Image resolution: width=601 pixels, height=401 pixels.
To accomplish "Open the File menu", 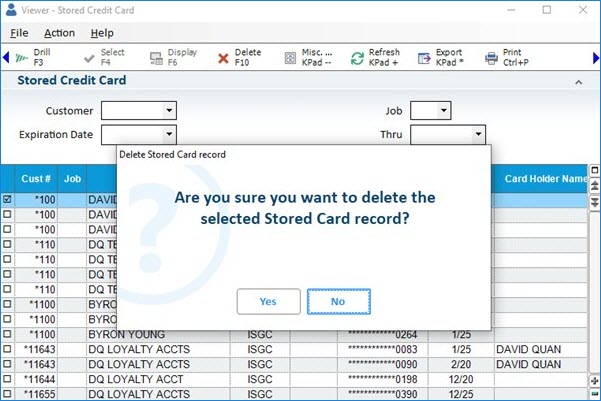I will click(x=19, y=33).
